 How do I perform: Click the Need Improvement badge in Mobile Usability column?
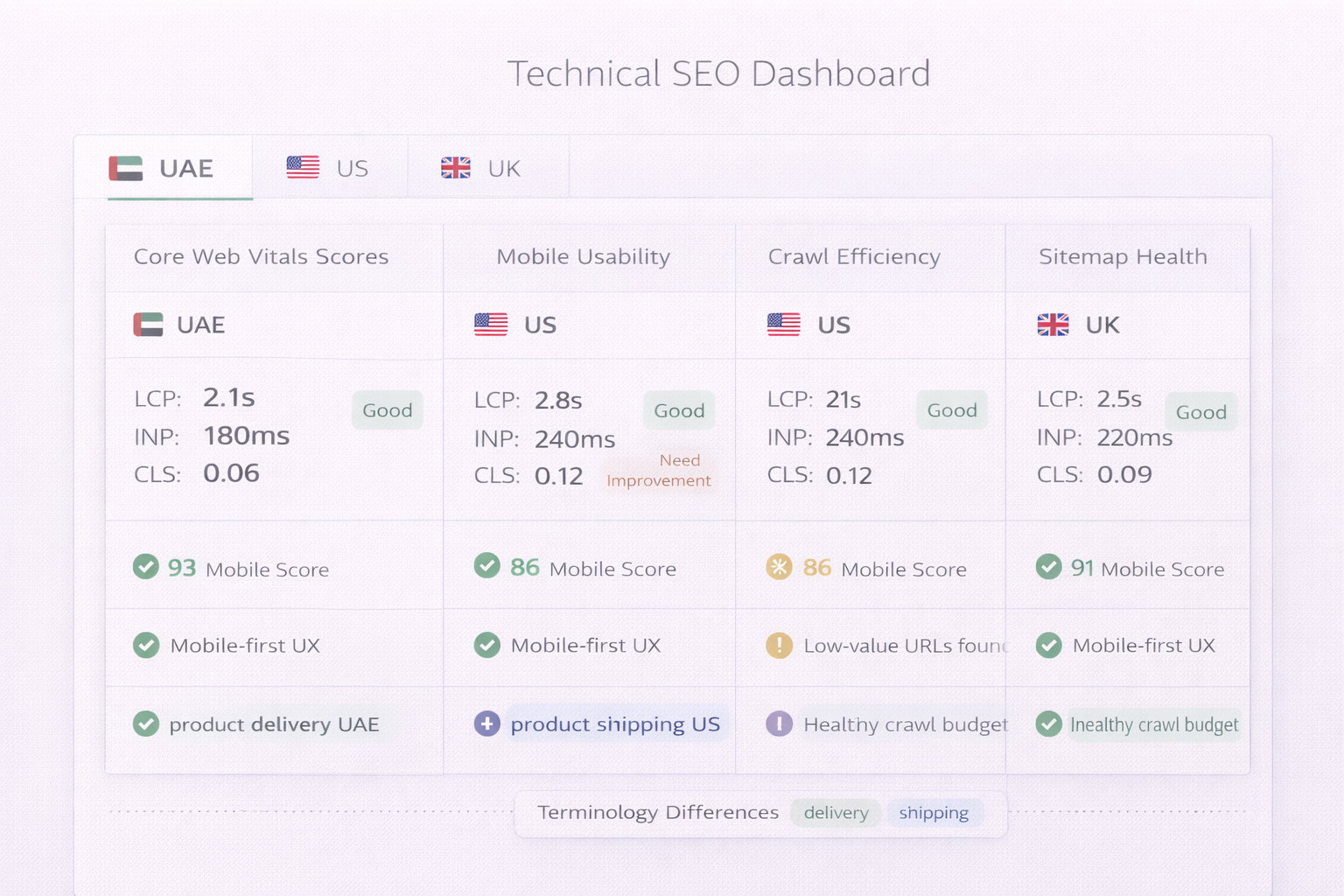(659, 471)
